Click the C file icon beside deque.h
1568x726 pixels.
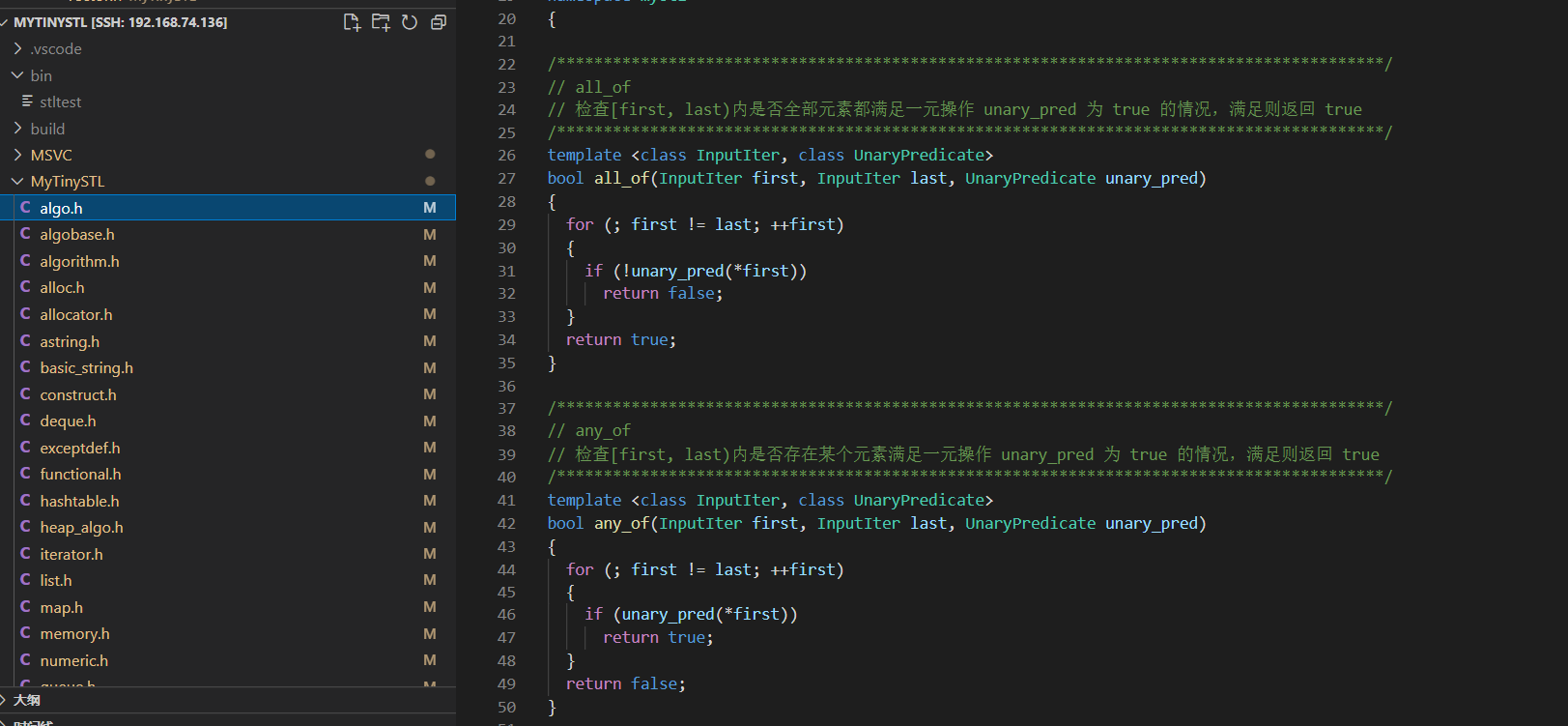click(25, 421)
